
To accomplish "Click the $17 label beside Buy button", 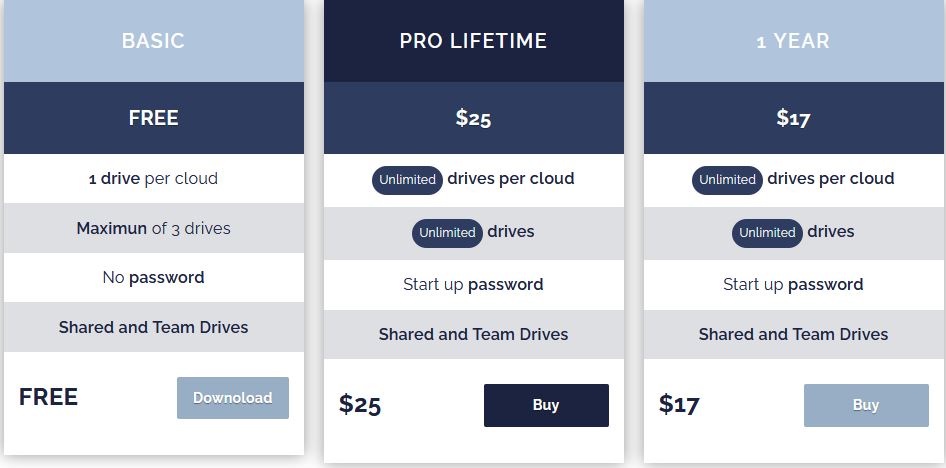I will coord(679,404).
